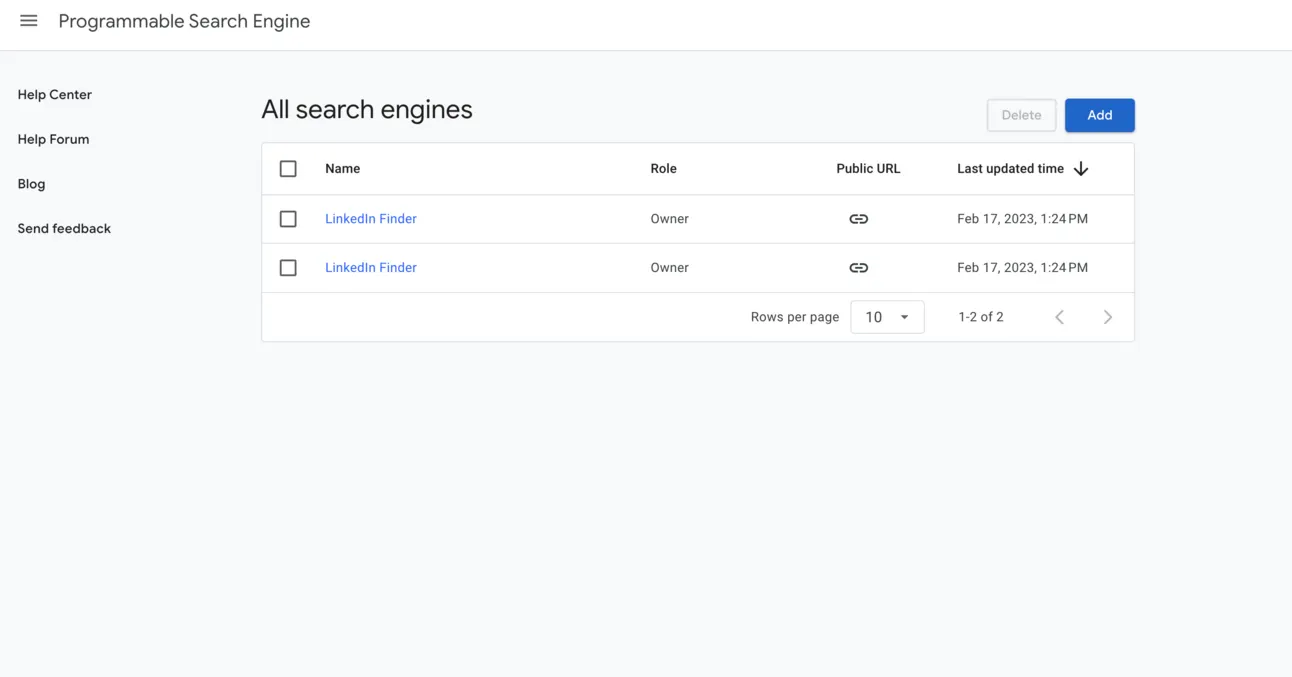Open the first LinkedIn Finder link
The image size is (1292, 677).
(x=371, y=219)
